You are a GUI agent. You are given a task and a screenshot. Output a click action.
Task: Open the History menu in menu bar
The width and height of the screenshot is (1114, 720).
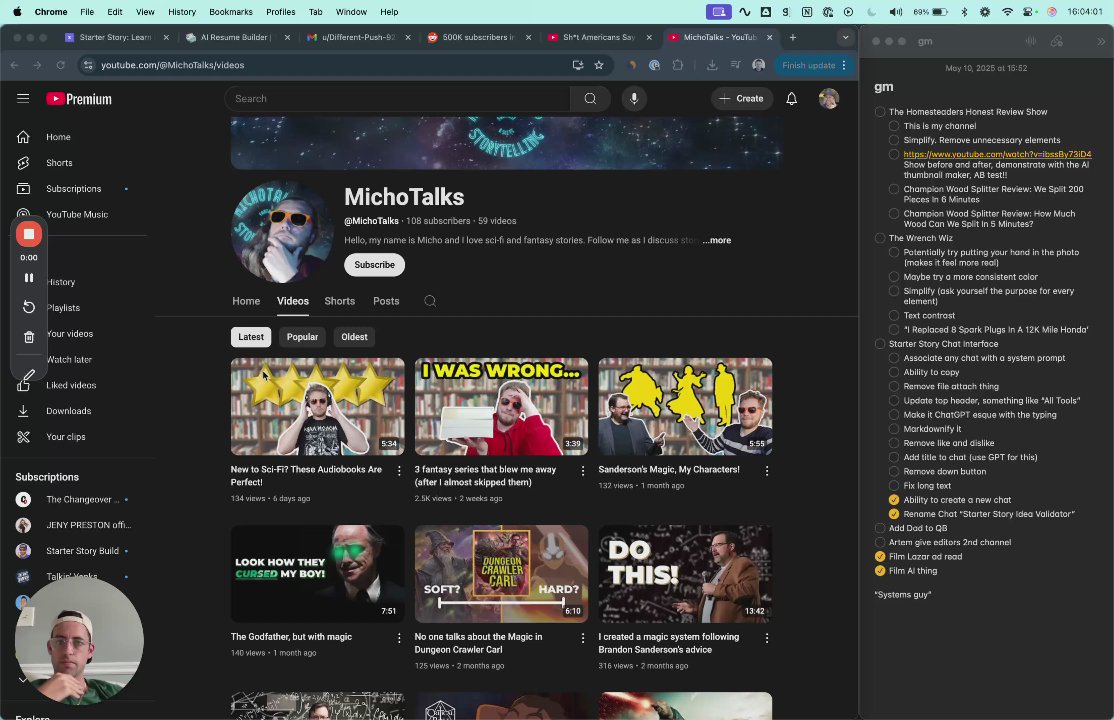(x=182, y=12)
